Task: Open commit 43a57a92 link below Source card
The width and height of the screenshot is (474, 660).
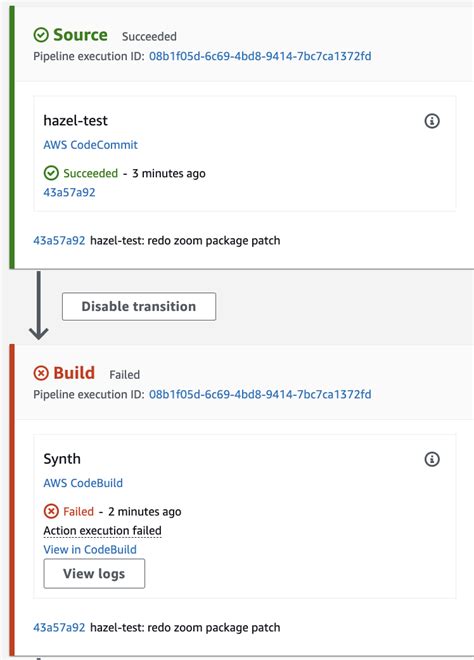Action: [x=59, y=240]
